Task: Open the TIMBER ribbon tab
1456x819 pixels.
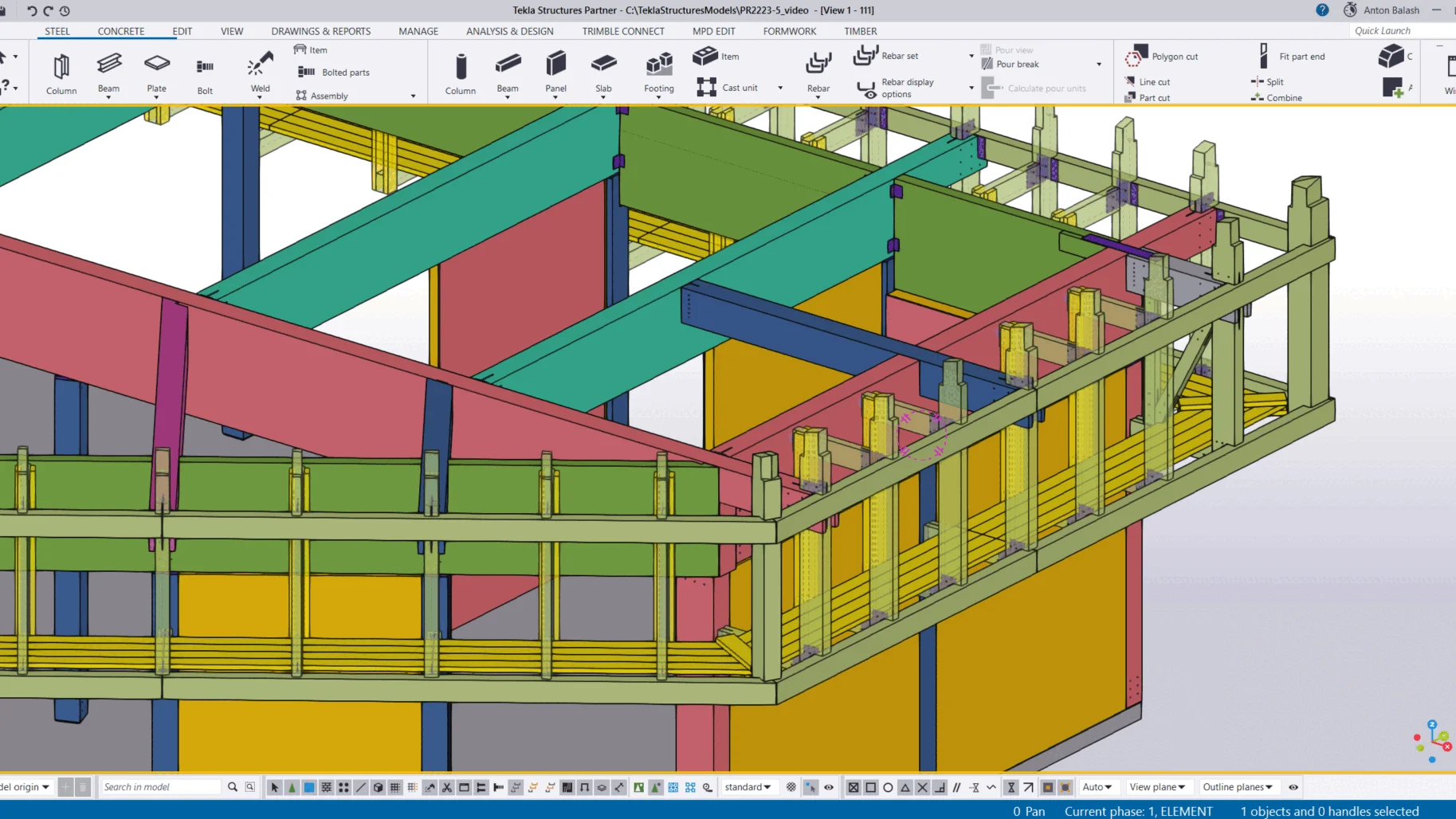Action: (x=860, y=31)
